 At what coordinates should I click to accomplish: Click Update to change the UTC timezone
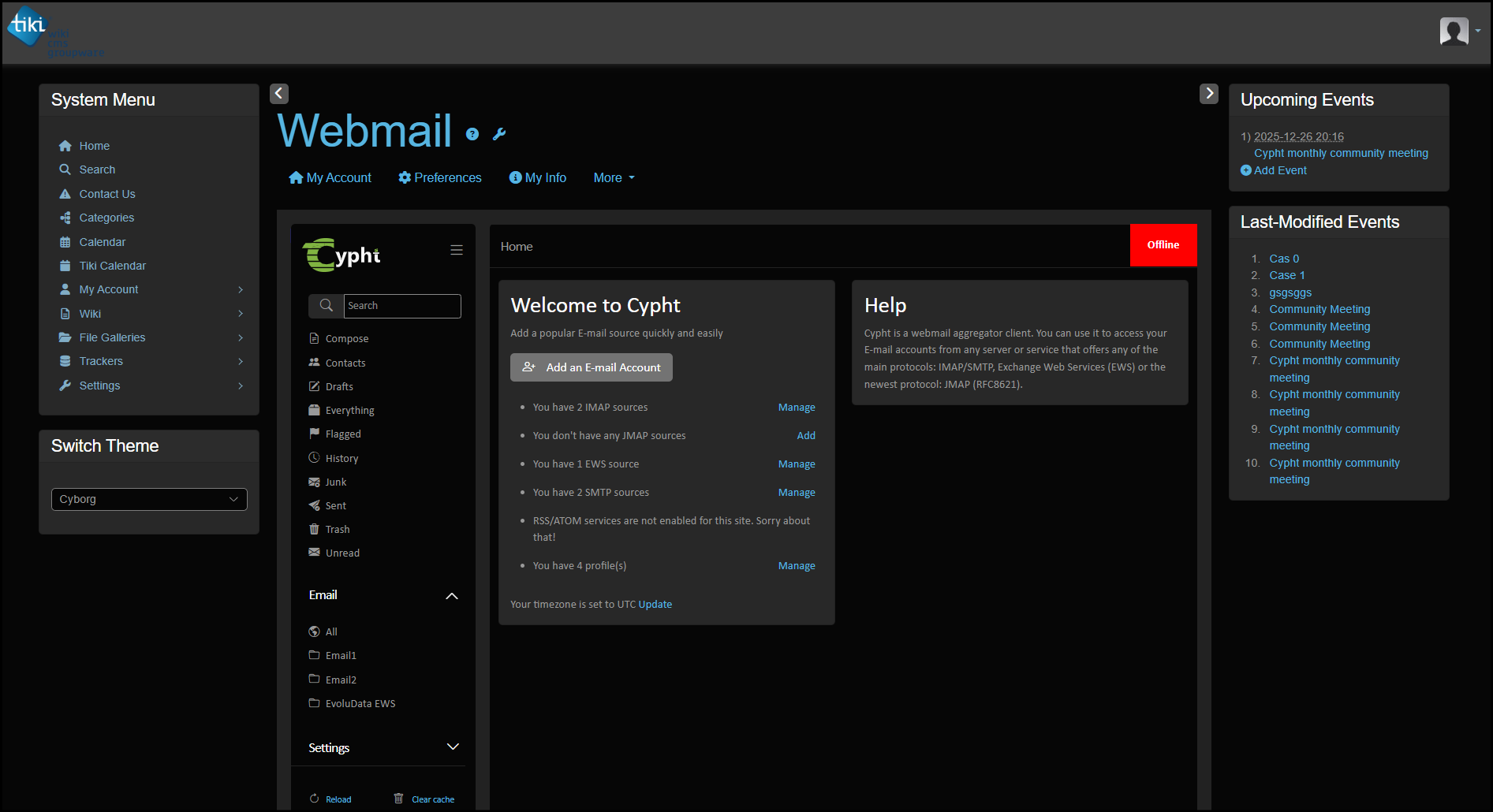(655, 604)
